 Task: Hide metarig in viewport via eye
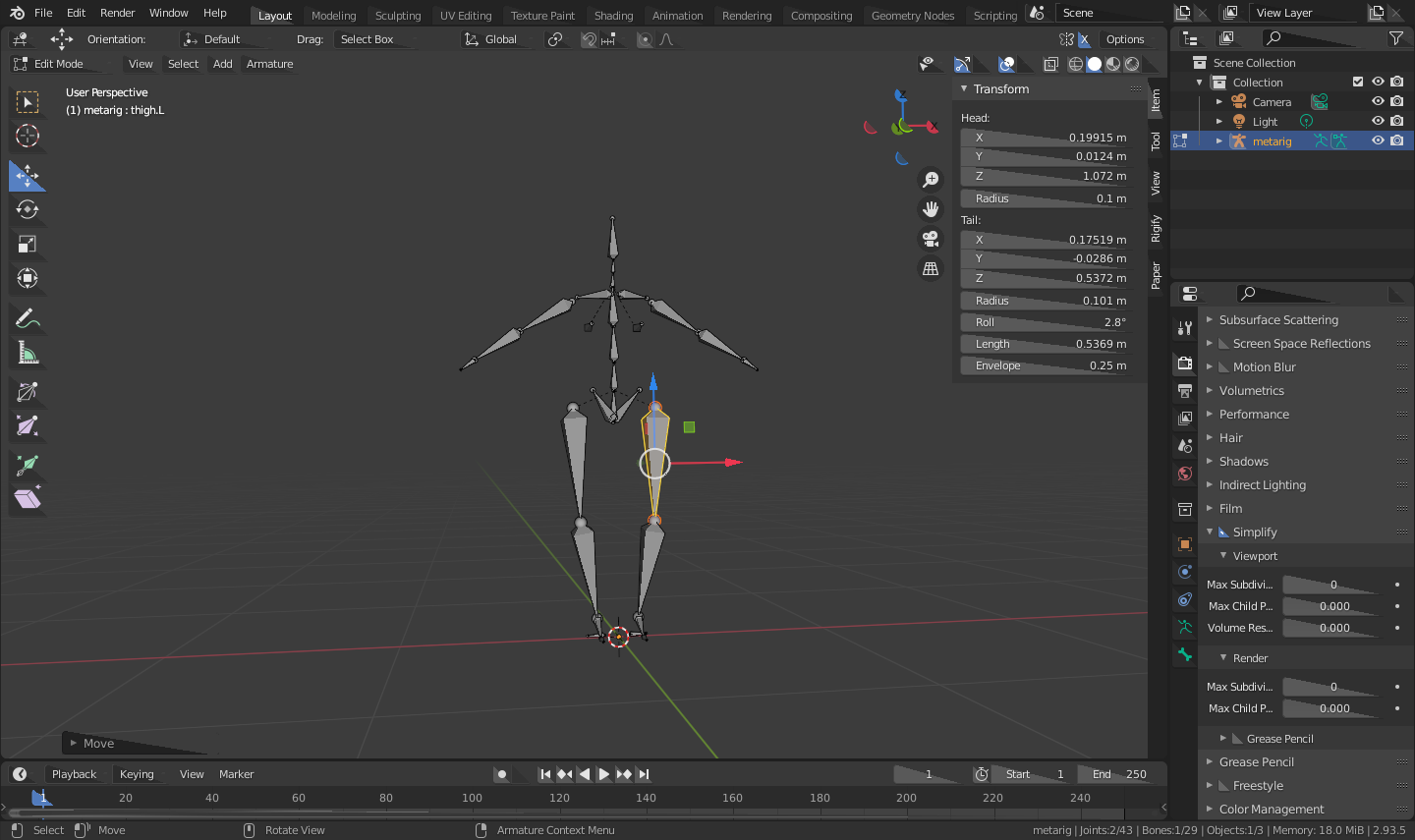pos(1378,140)
